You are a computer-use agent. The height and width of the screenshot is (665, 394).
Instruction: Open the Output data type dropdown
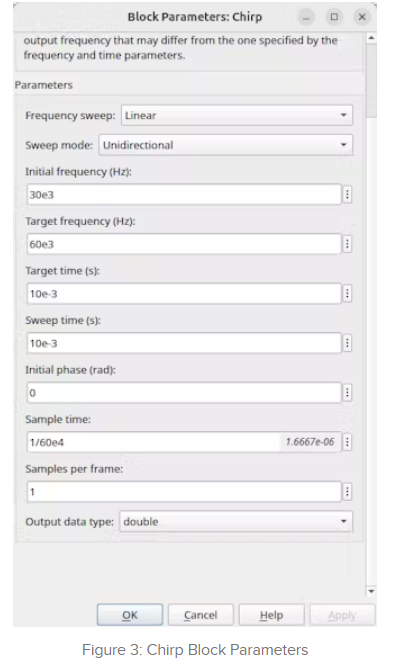click(236, 522)
